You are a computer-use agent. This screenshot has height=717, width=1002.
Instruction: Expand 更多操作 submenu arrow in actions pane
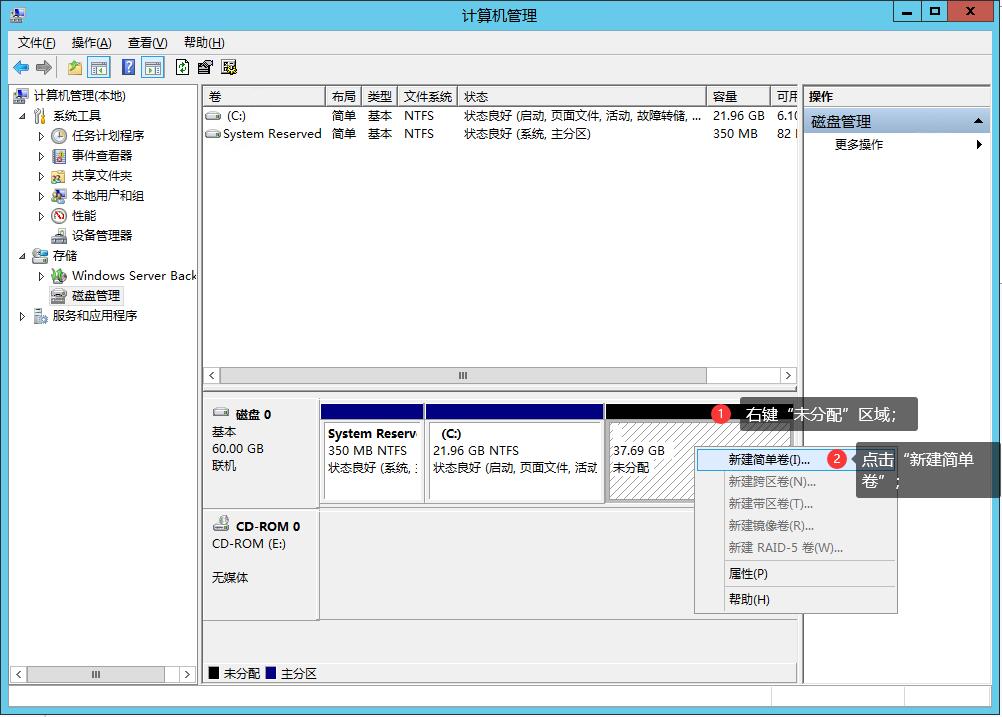[x=979, y=145]
